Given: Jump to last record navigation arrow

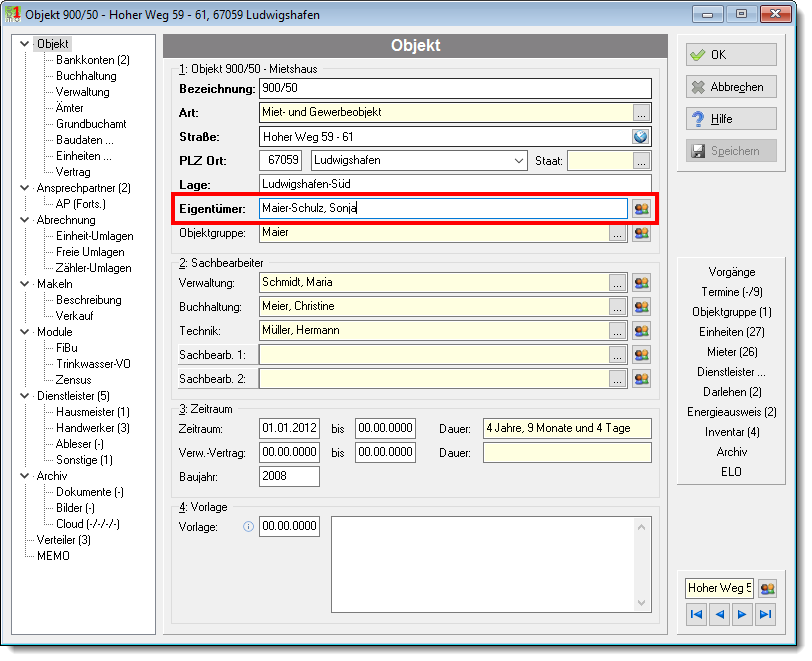Looking at the screenshot, I should coord(765,614).
